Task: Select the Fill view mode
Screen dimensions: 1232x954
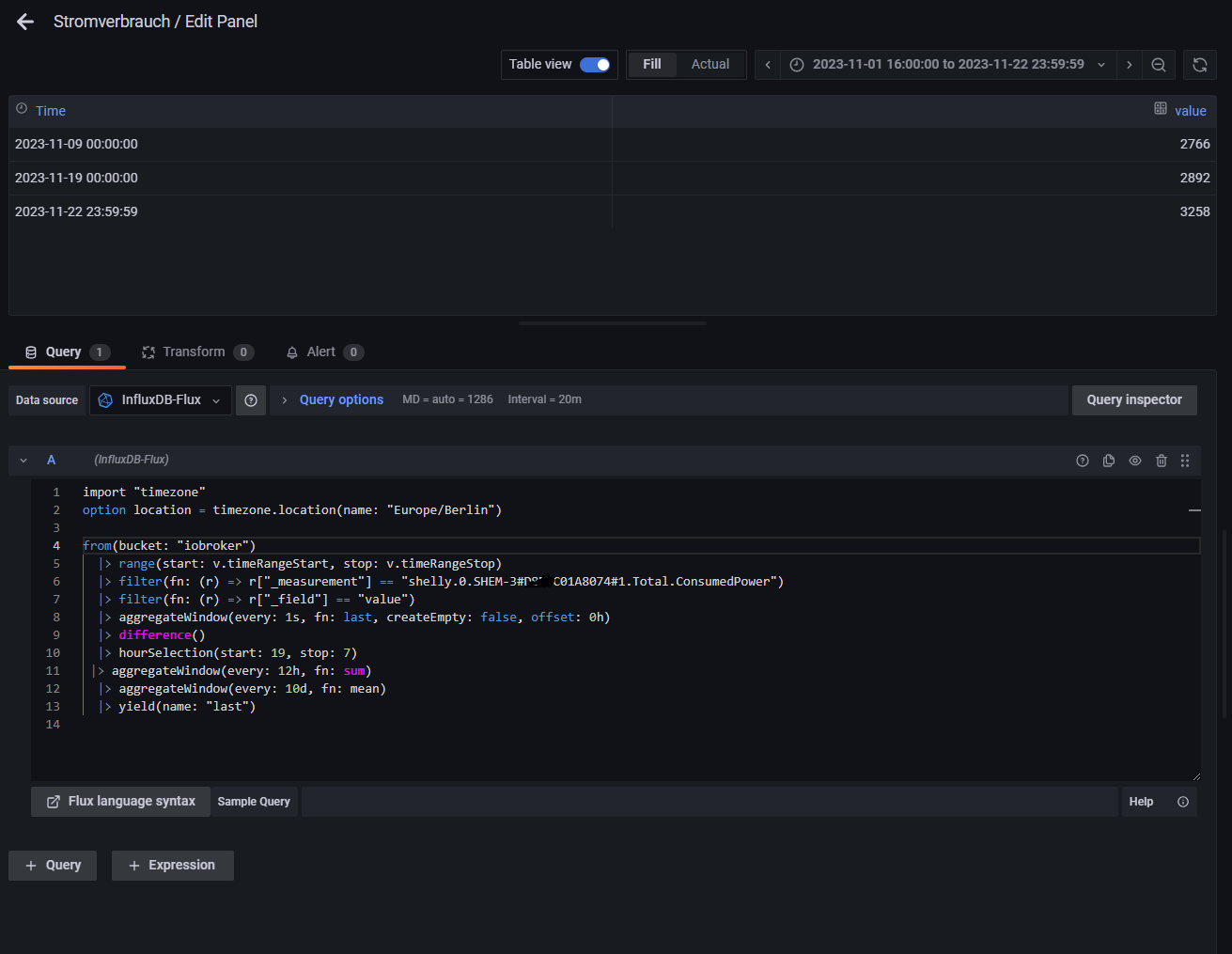Action: point(652,64)
